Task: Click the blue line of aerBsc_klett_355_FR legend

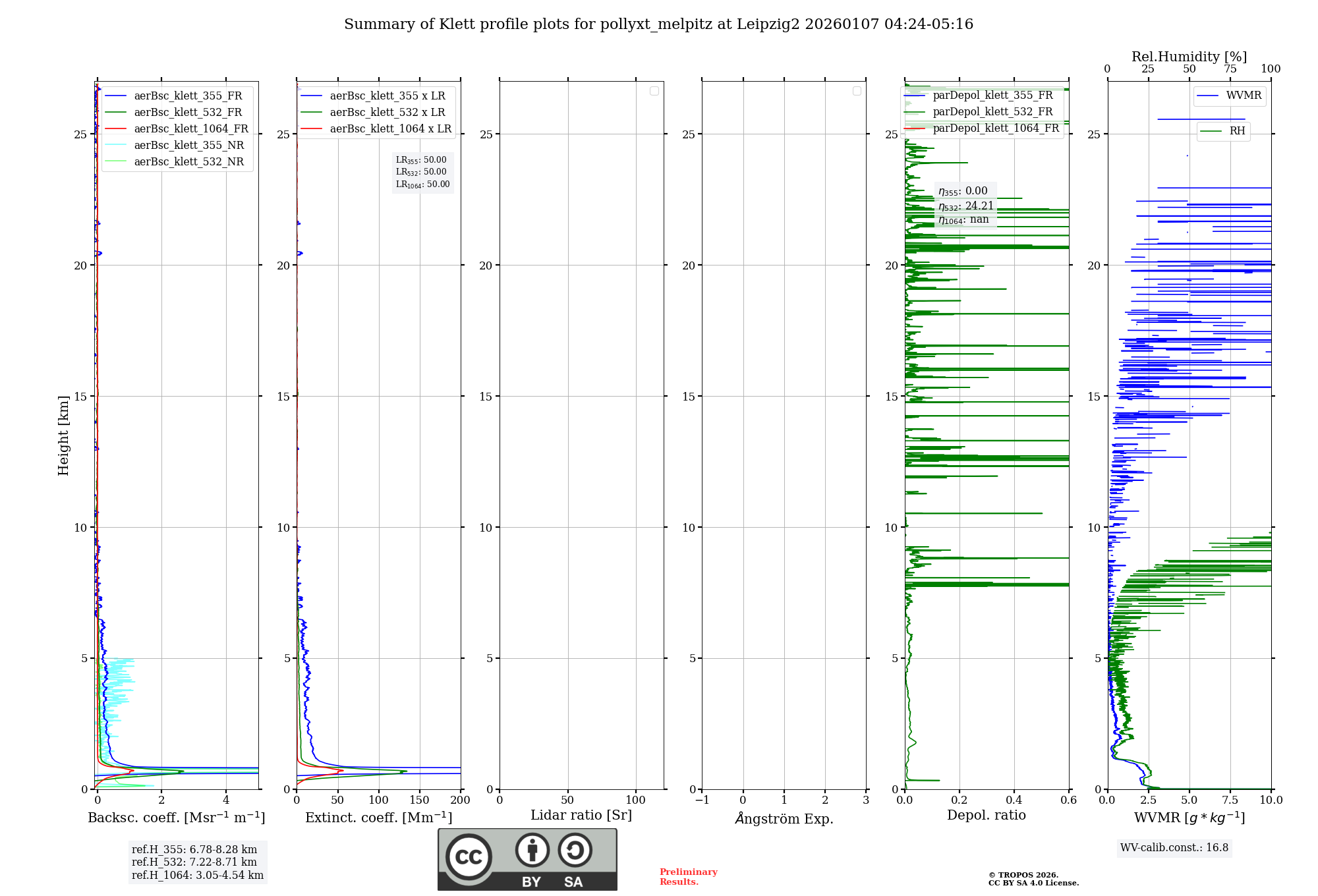Action: [x=115, y=96]
